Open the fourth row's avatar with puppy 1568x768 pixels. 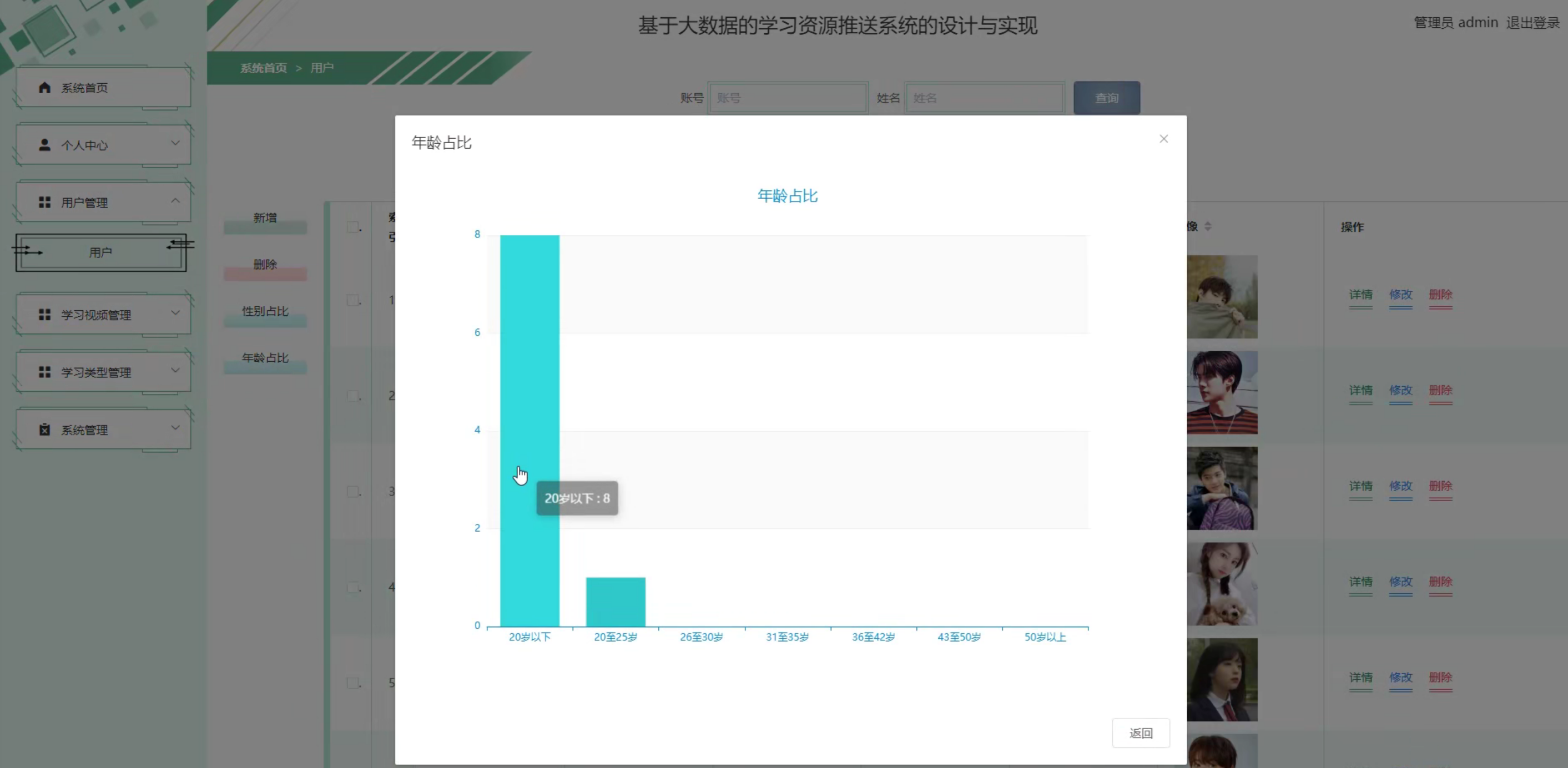(1222, 584)
